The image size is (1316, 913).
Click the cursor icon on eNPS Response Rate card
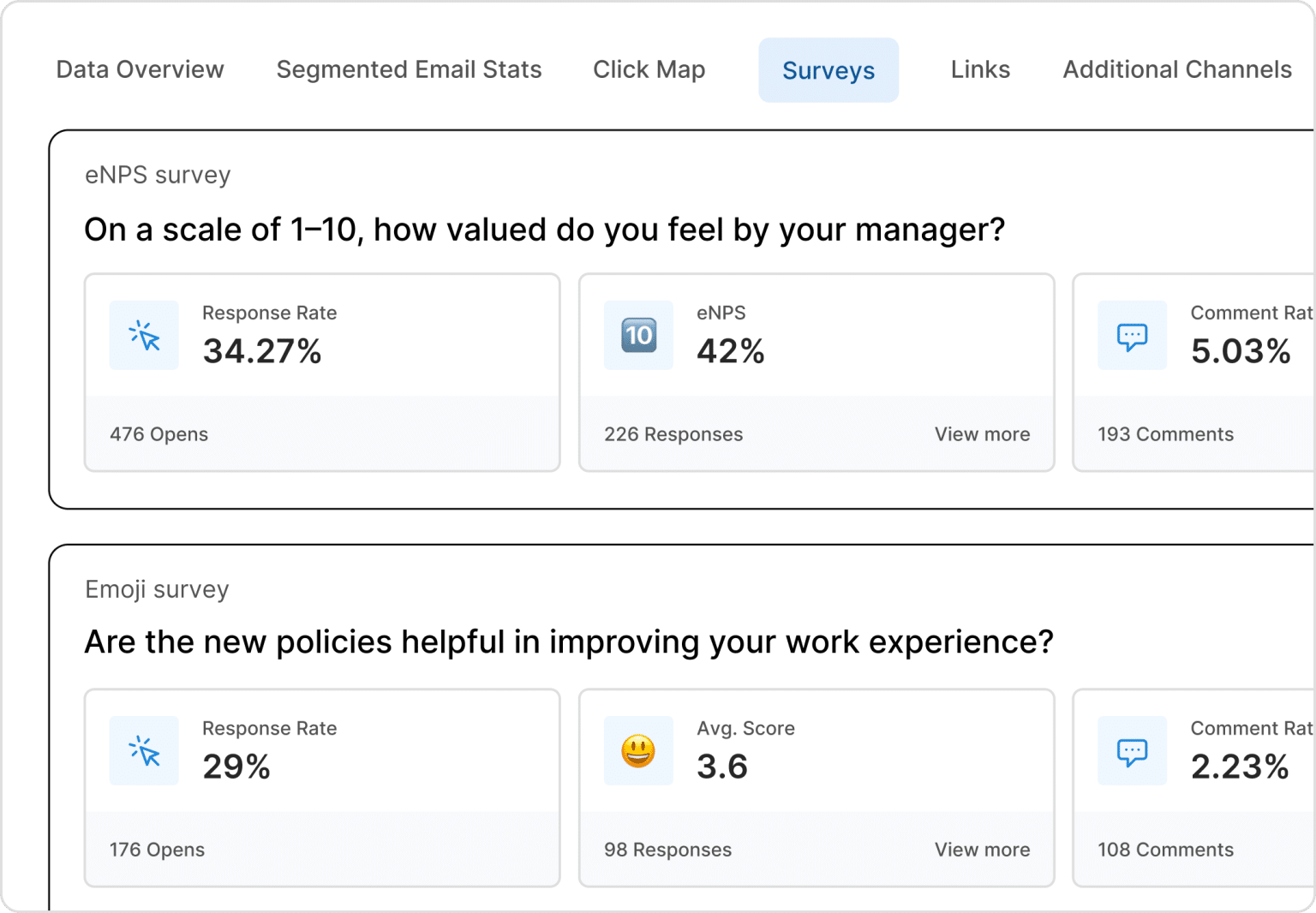point(144,336)
